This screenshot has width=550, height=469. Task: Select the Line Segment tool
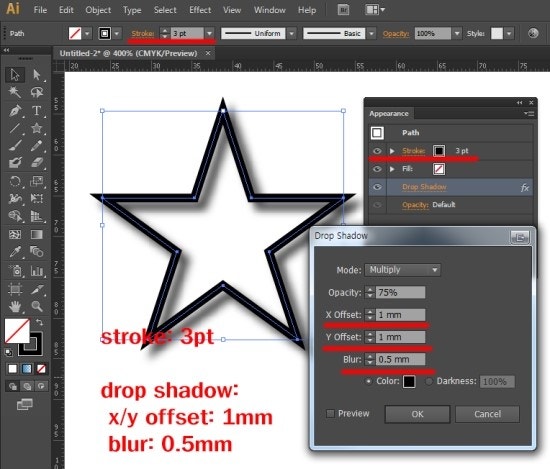[15, 128]
